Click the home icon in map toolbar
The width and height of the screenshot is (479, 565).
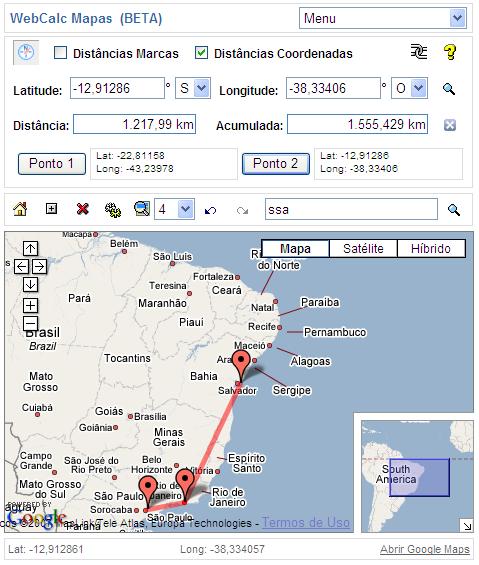(x=20, y=209)
